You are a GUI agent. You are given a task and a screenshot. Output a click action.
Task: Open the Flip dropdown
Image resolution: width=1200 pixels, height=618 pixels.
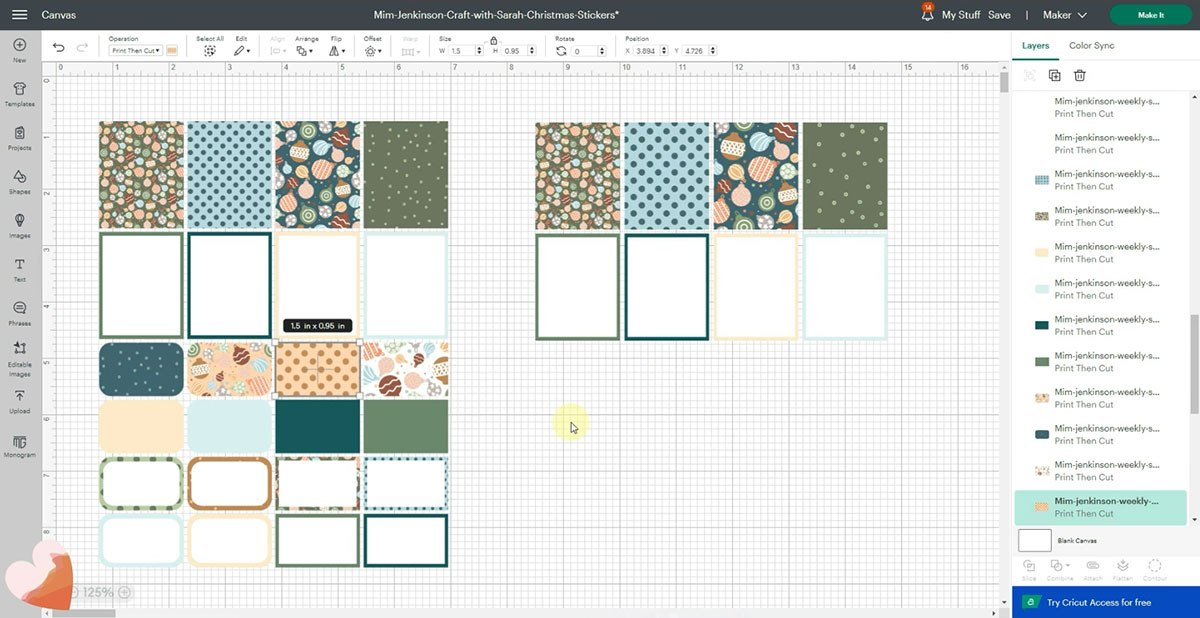[337, 50]
